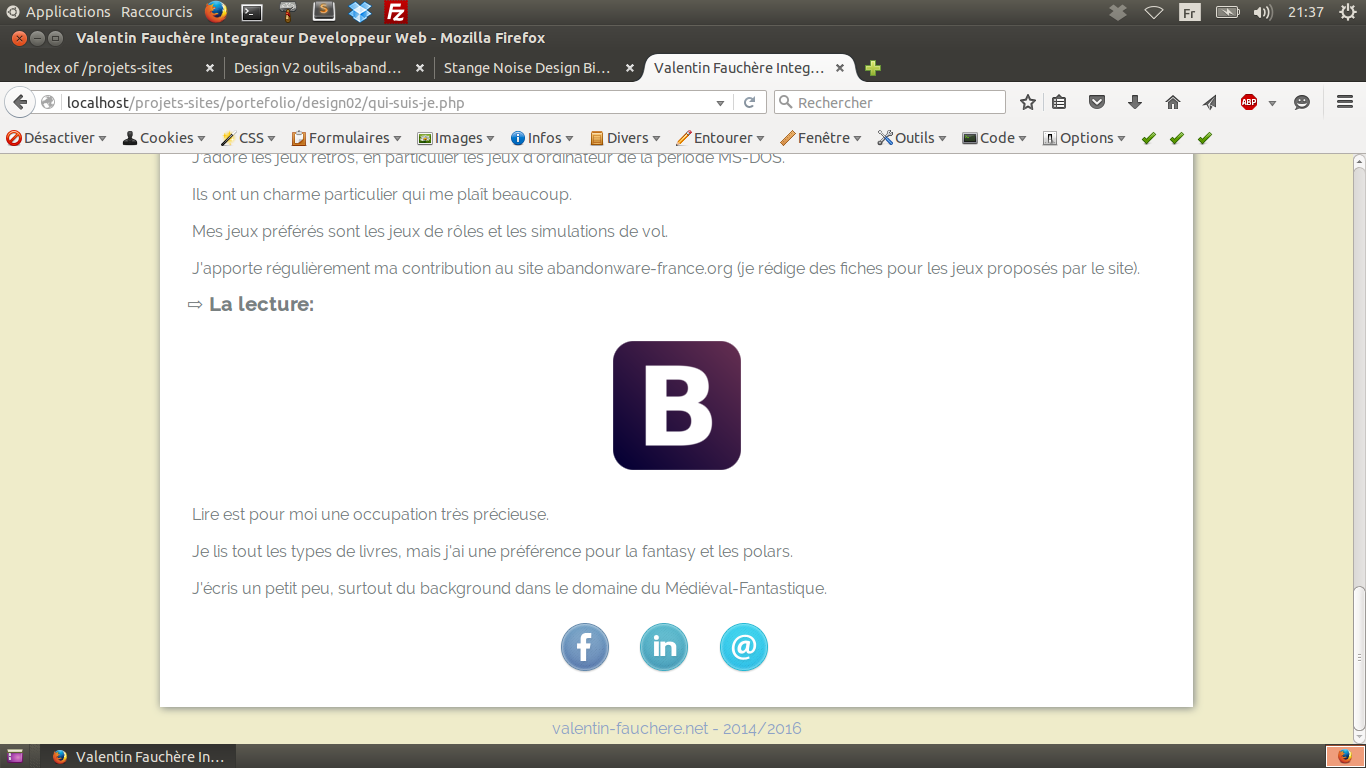Screen dimensions: 1366x768
Task: Bookmark this page with the star icon
Action: 1027,102
